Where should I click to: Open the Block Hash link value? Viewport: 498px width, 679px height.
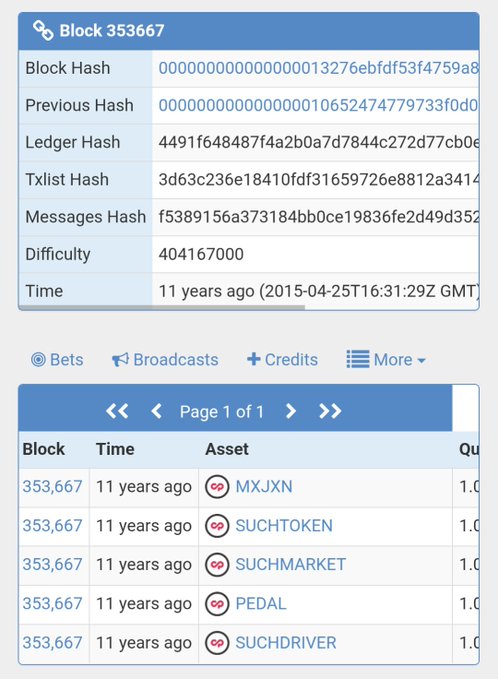[x=318, y=68]
